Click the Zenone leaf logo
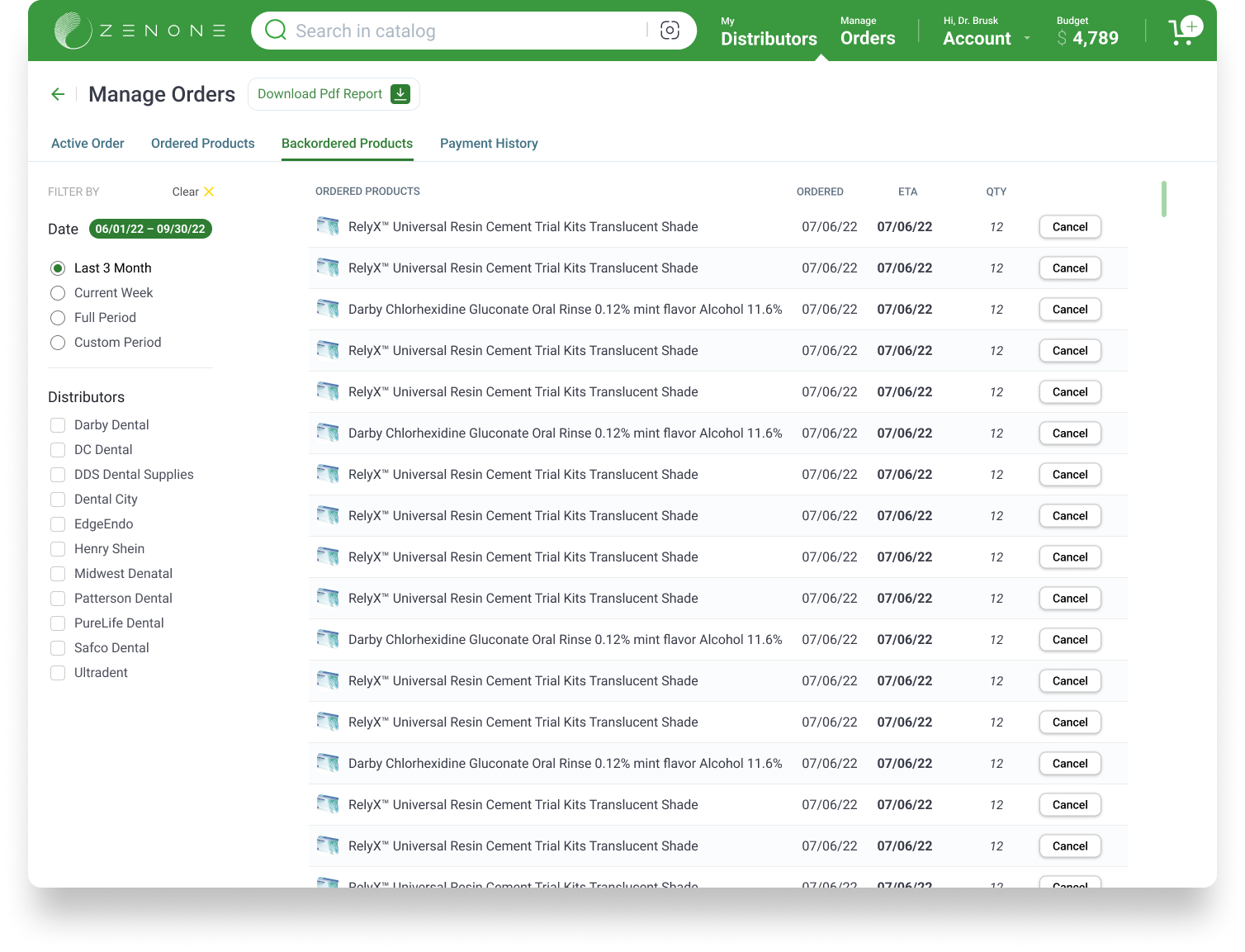 [x=73, y=31]
